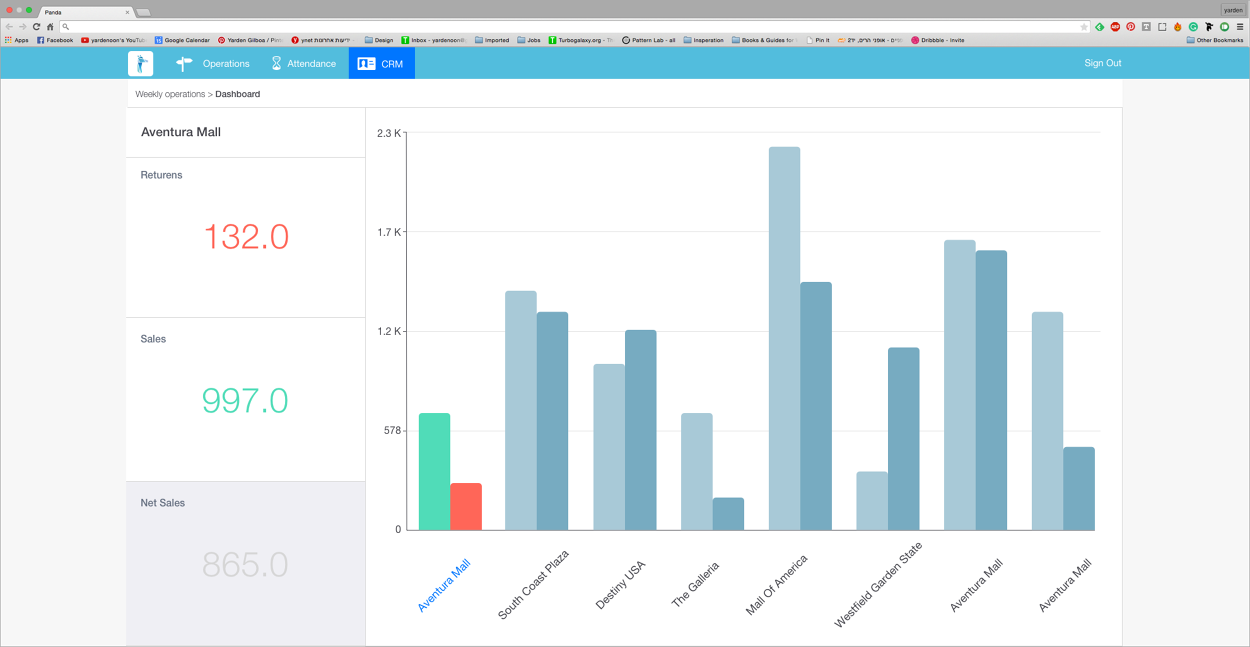The height and width of the screenshot is (647, 1250).
Task: Open CRM via the ID-card icon
Action: click(365, 62)
